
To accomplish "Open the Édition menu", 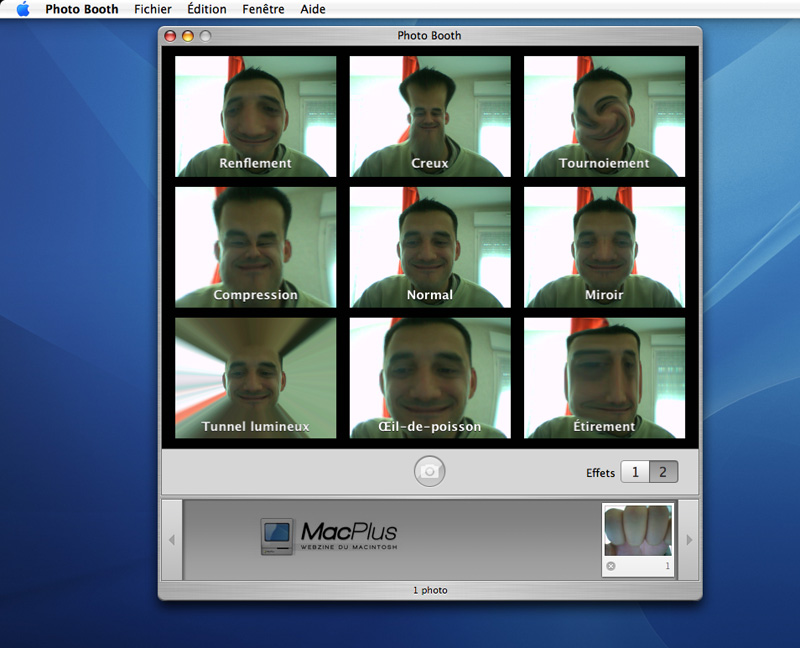I will [x=207, y=9].
